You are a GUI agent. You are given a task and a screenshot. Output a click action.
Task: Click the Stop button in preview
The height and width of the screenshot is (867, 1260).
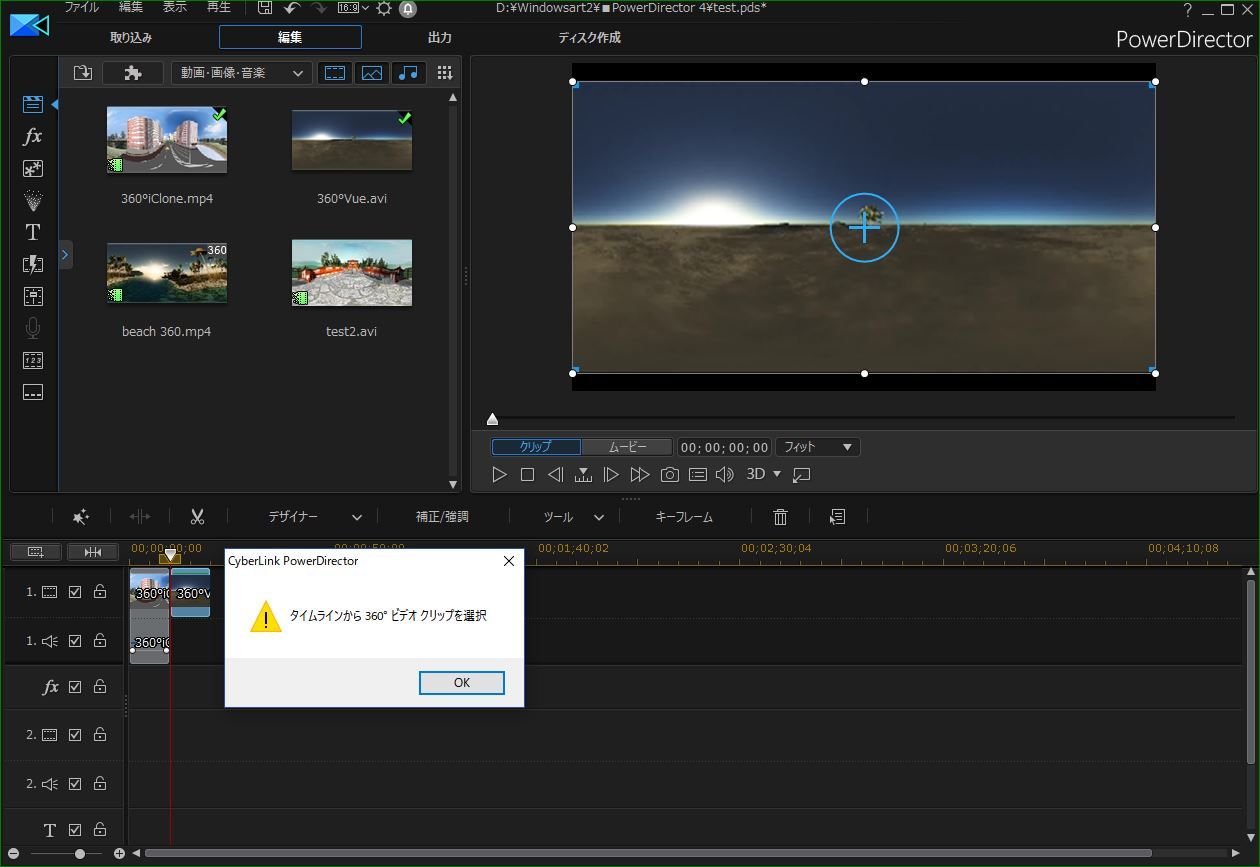[527, 475]
